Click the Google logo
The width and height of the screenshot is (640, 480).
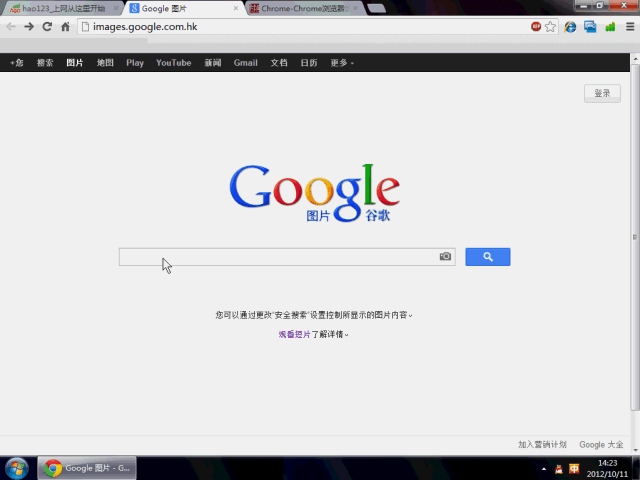click(x=314, y=193)
